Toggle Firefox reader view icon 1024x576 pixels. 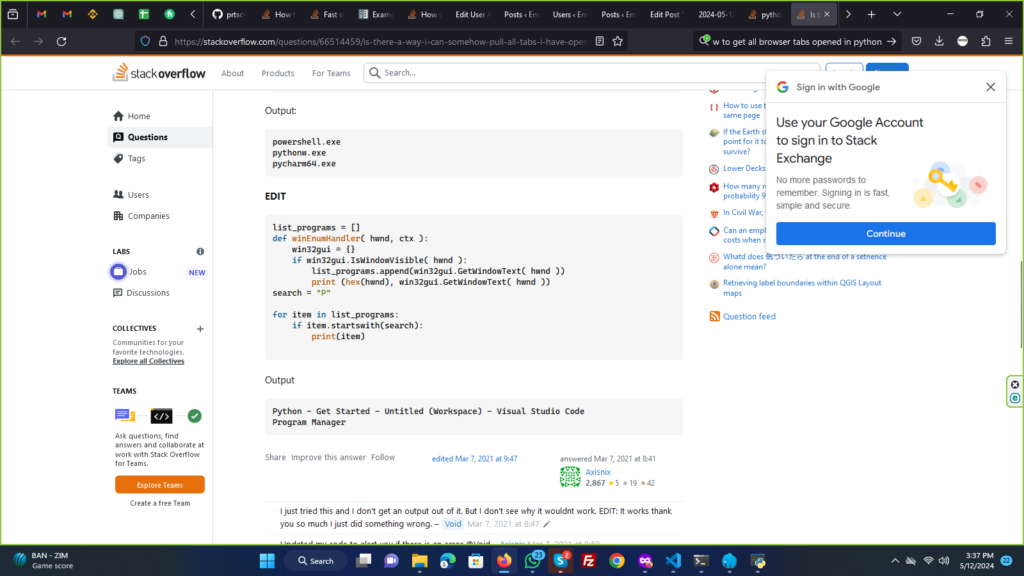598,41
